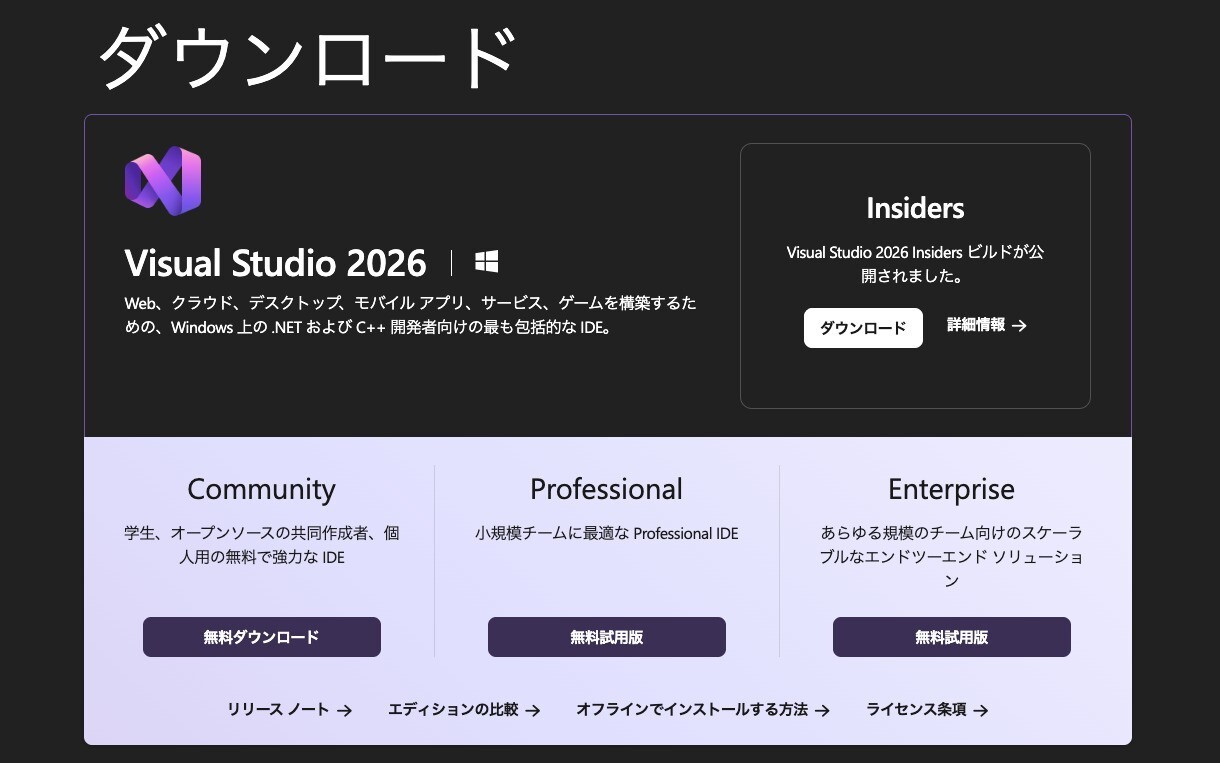
Task: Click the Community edition heading
Action: tap(262, 489)
